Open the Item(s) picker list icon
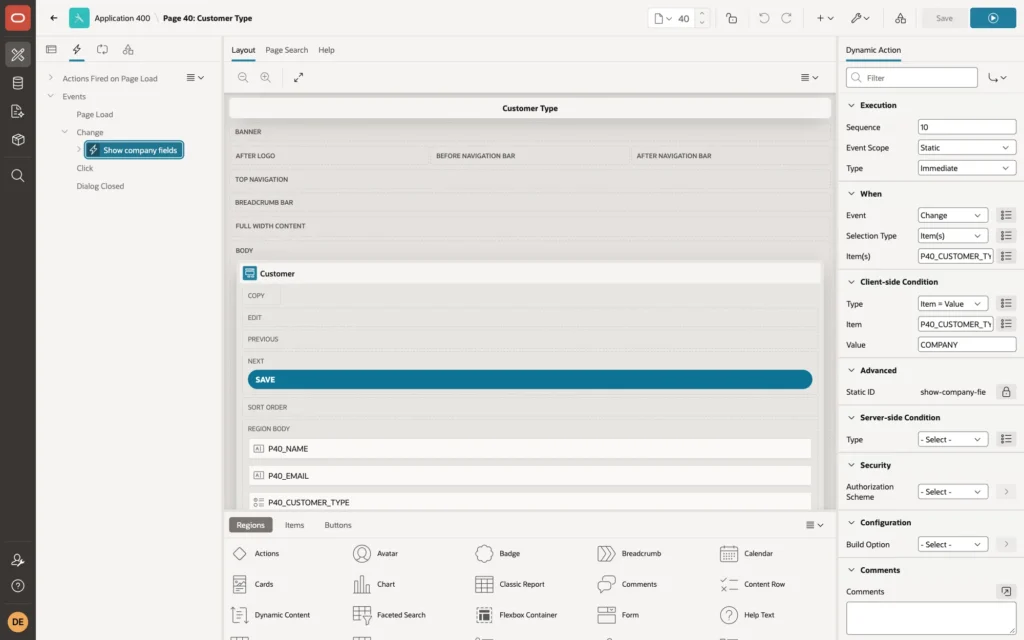 click(1006, 256)
